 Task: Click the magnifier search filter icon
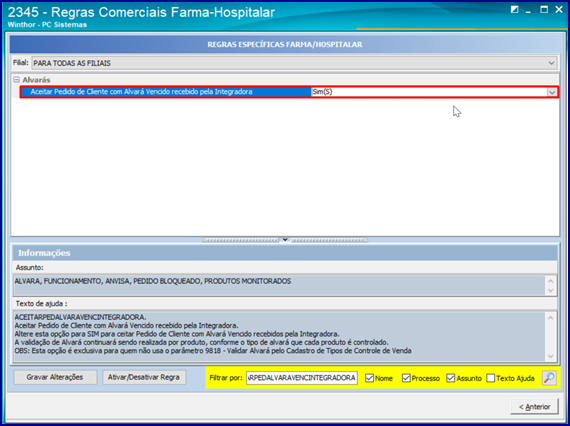coord(549,378)
